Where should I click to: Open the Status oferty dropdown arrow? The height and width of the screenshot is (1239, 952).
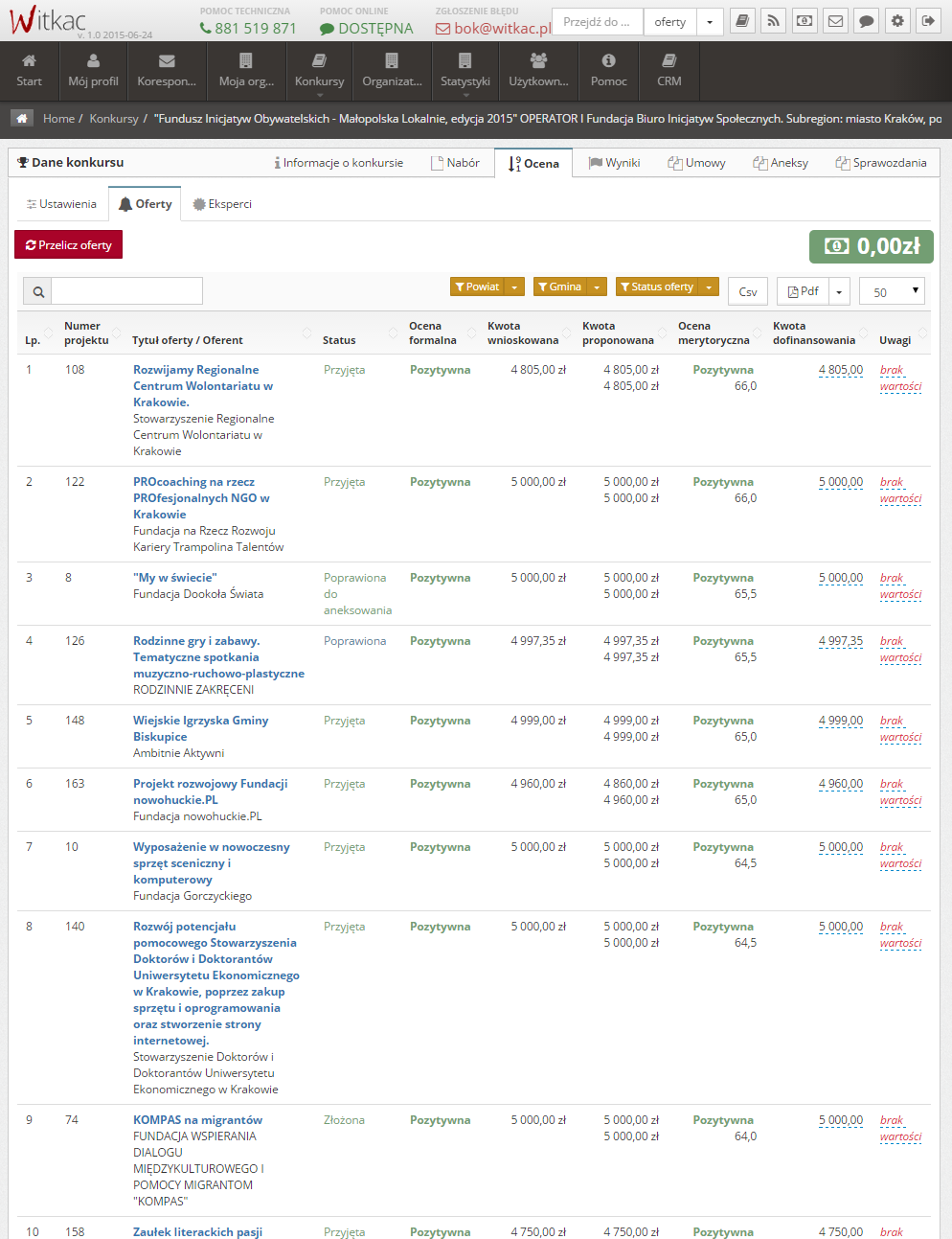tap(709, 287)
